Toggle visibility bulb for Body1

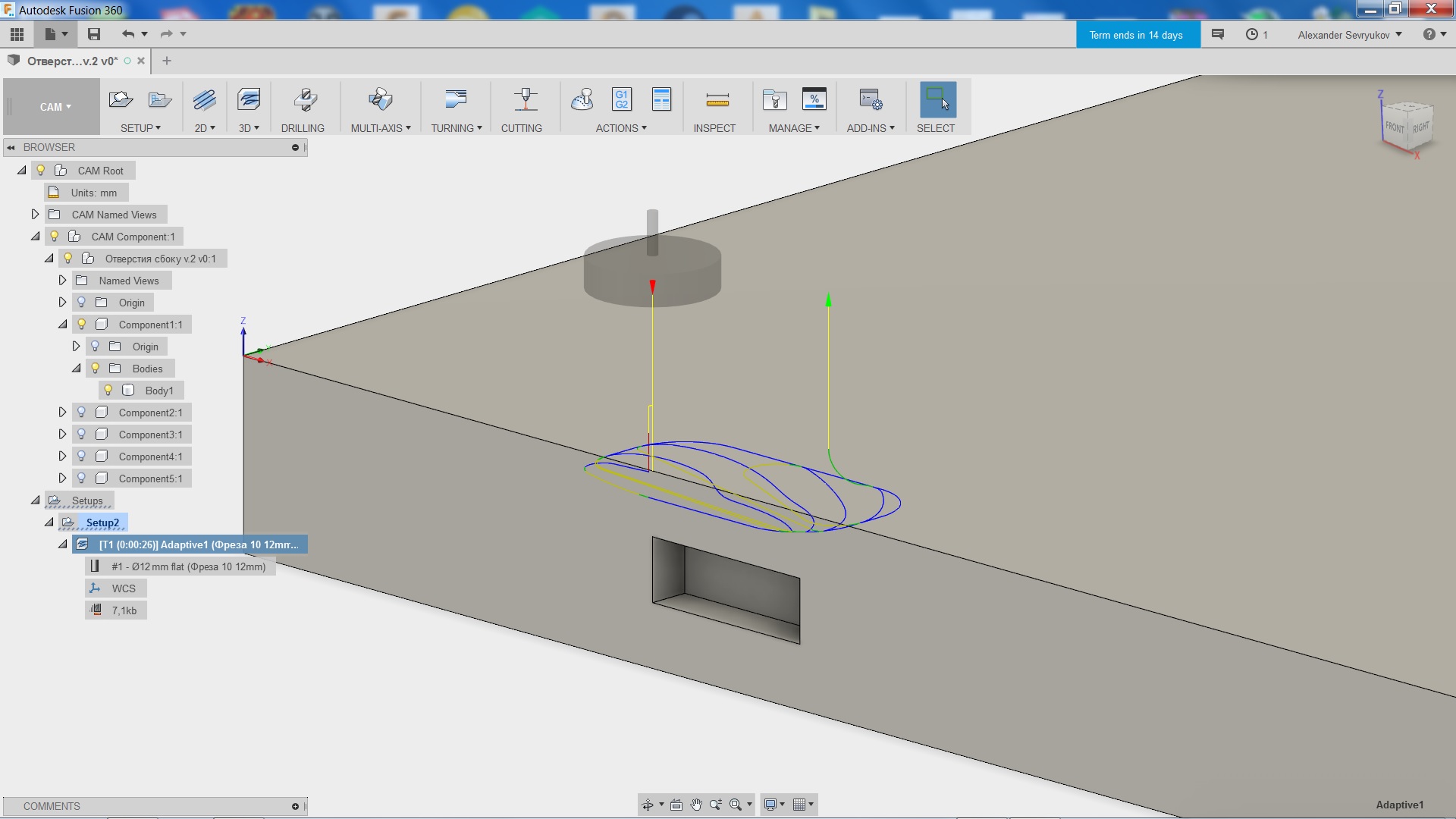pos(108,391)
